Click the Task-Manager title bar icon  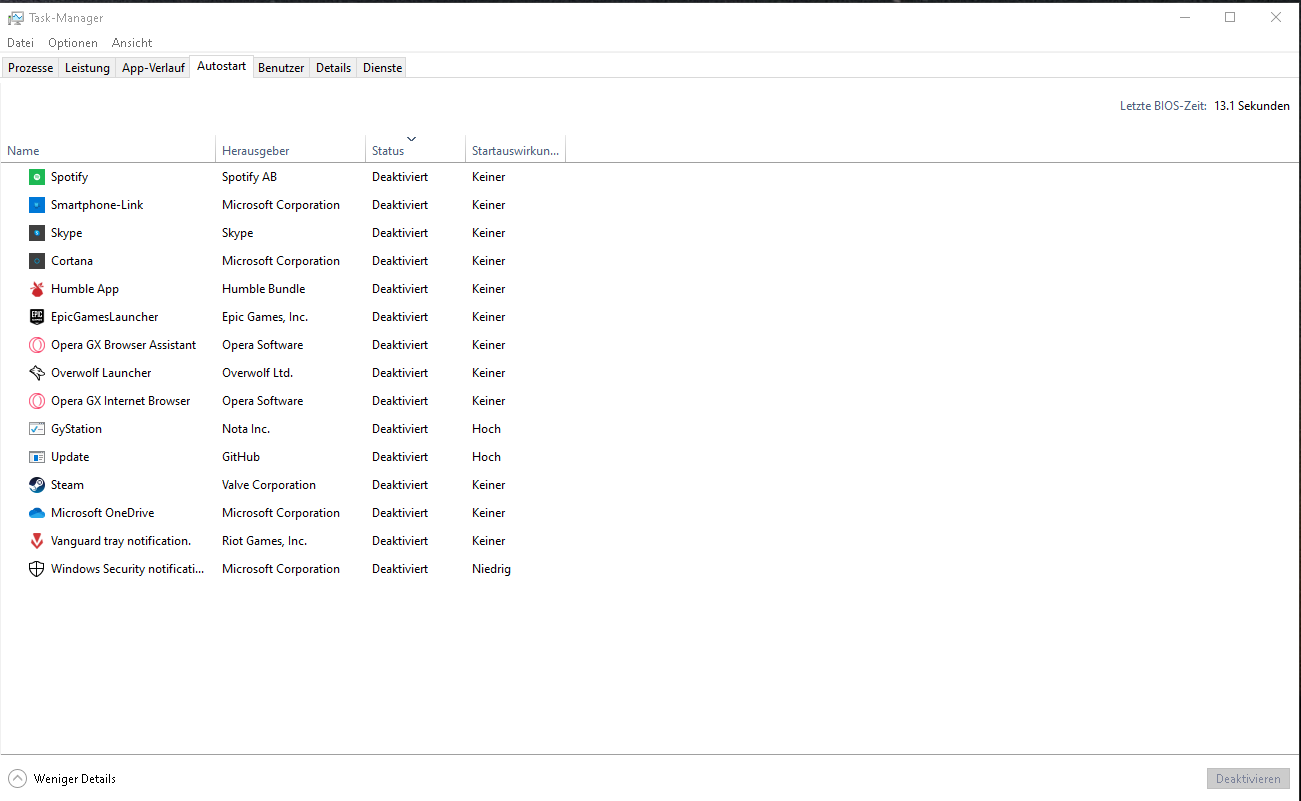click(16, 18)
